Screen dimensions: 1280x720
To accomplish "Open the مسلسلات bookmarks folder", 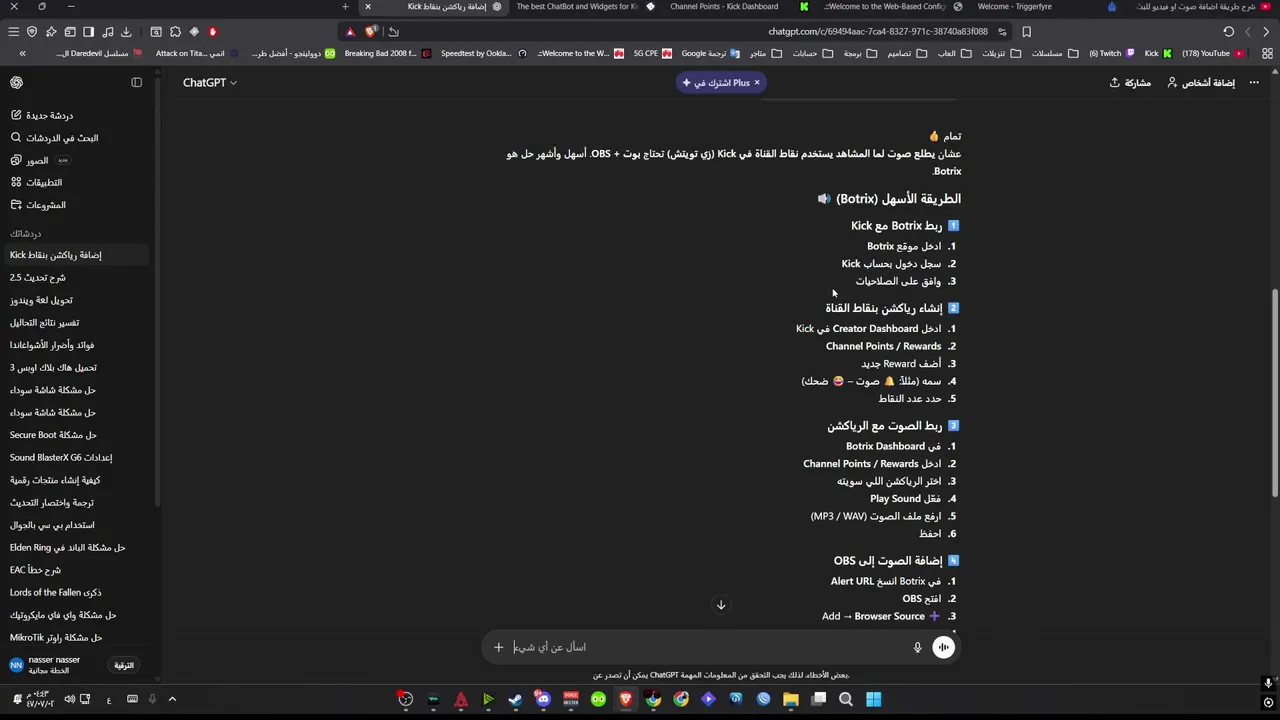I will 1056,53.
